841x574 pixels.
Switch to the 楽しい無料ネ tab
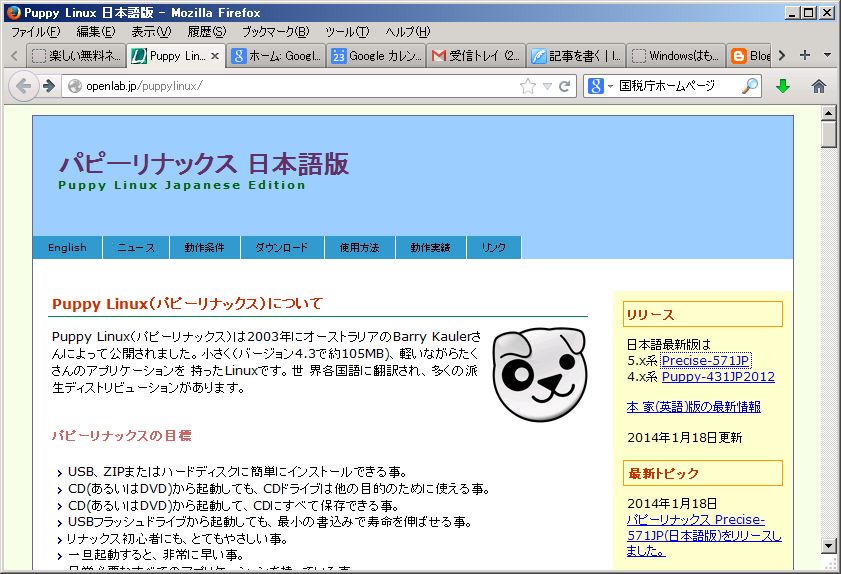click(x=76, y=56)
